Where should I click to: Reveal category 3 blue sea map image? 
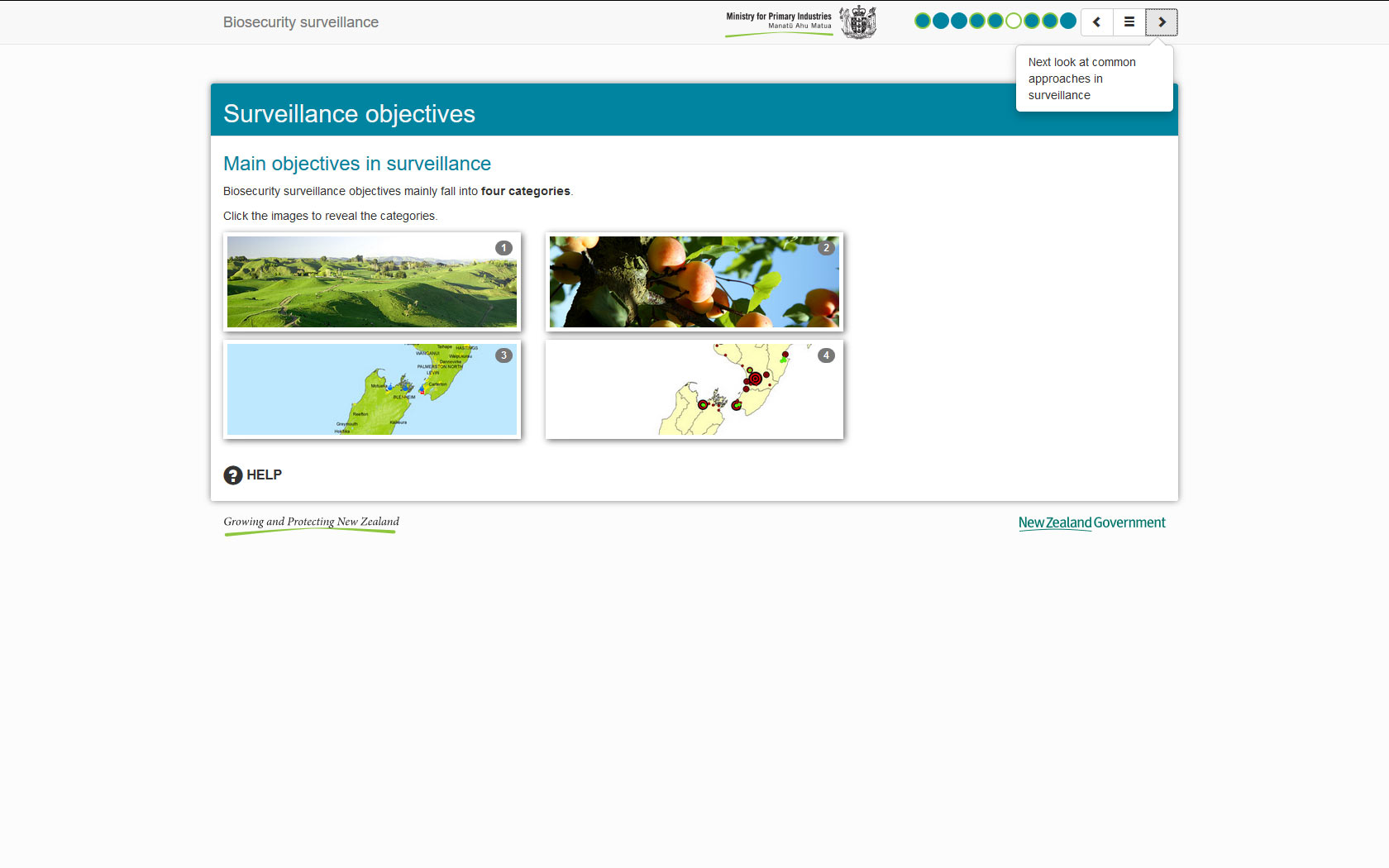pos(372,389)
